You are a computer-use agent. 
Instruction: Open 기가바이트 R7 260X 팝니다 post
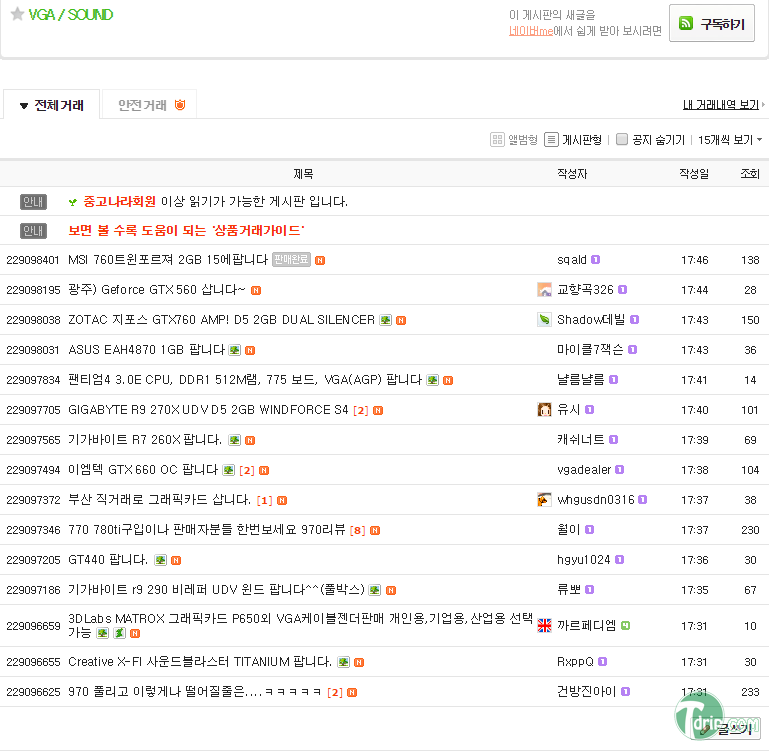145,440
